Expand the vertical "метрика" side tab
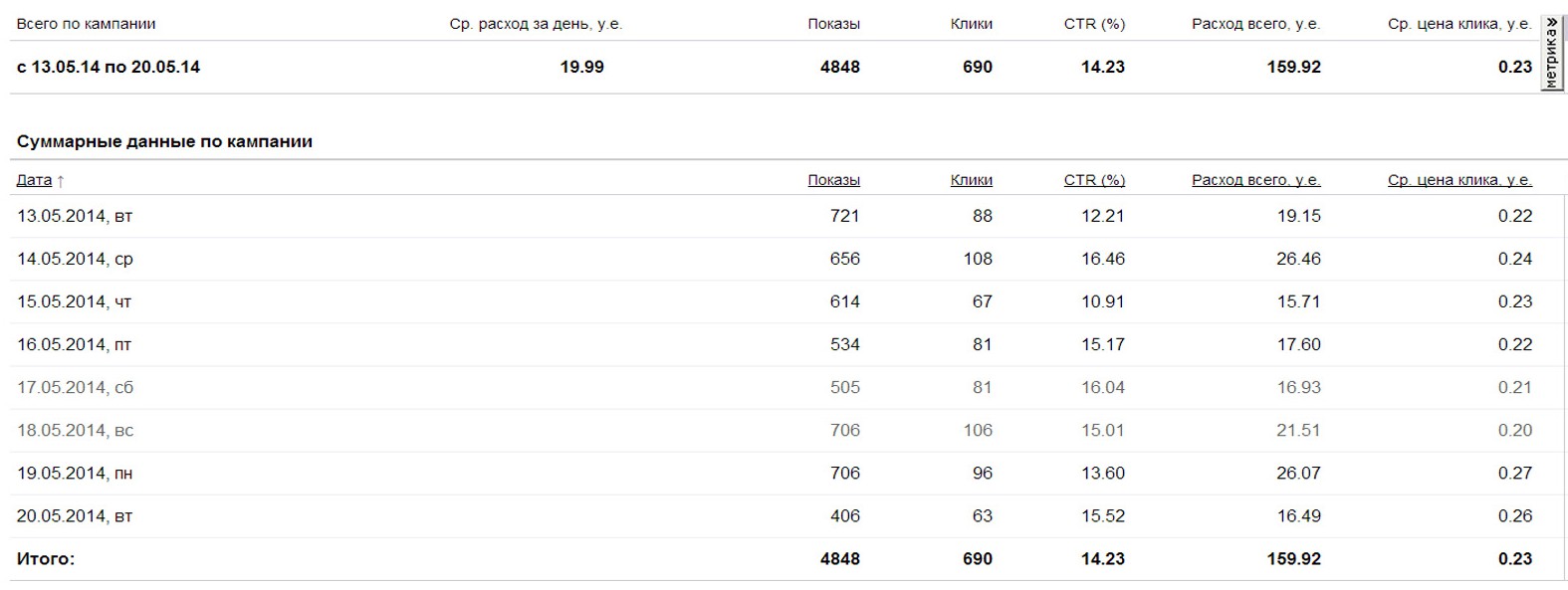 [x=1551, y=54]
